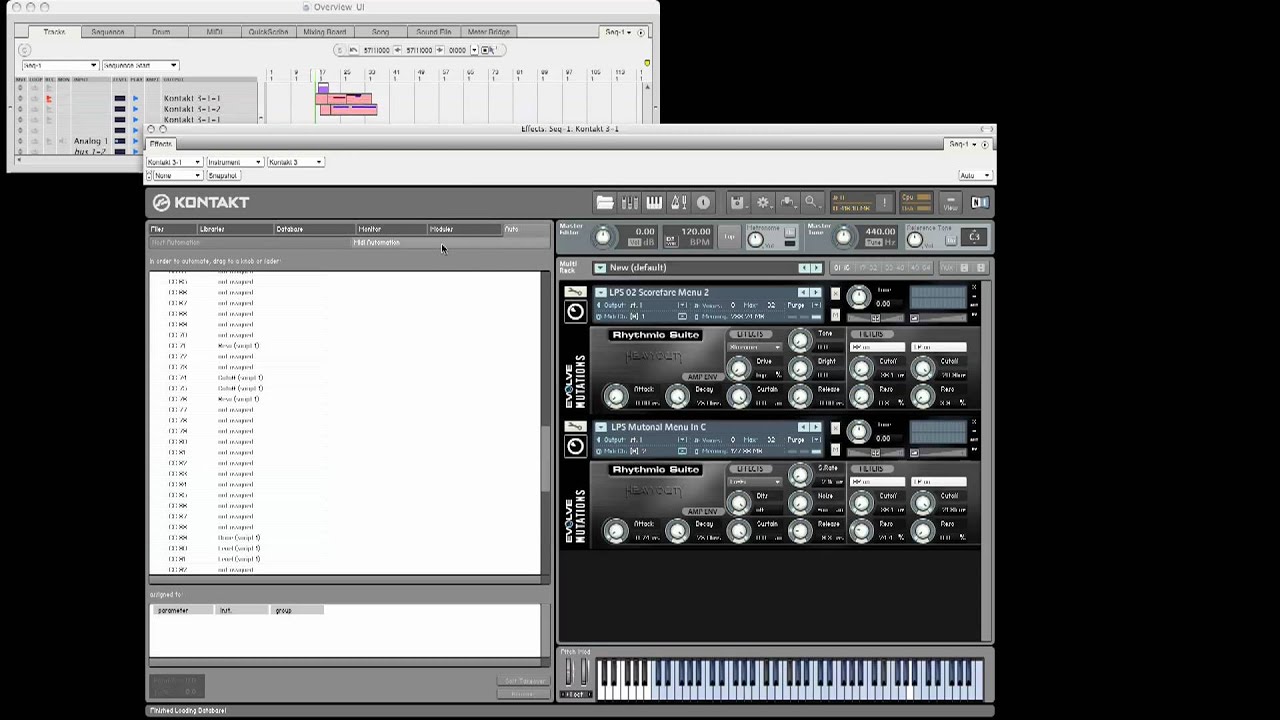This screenshot has height=720, width=1280.
Task: Click Purge on LPS 02 Scorefare instrument
Action: (797, 305)
